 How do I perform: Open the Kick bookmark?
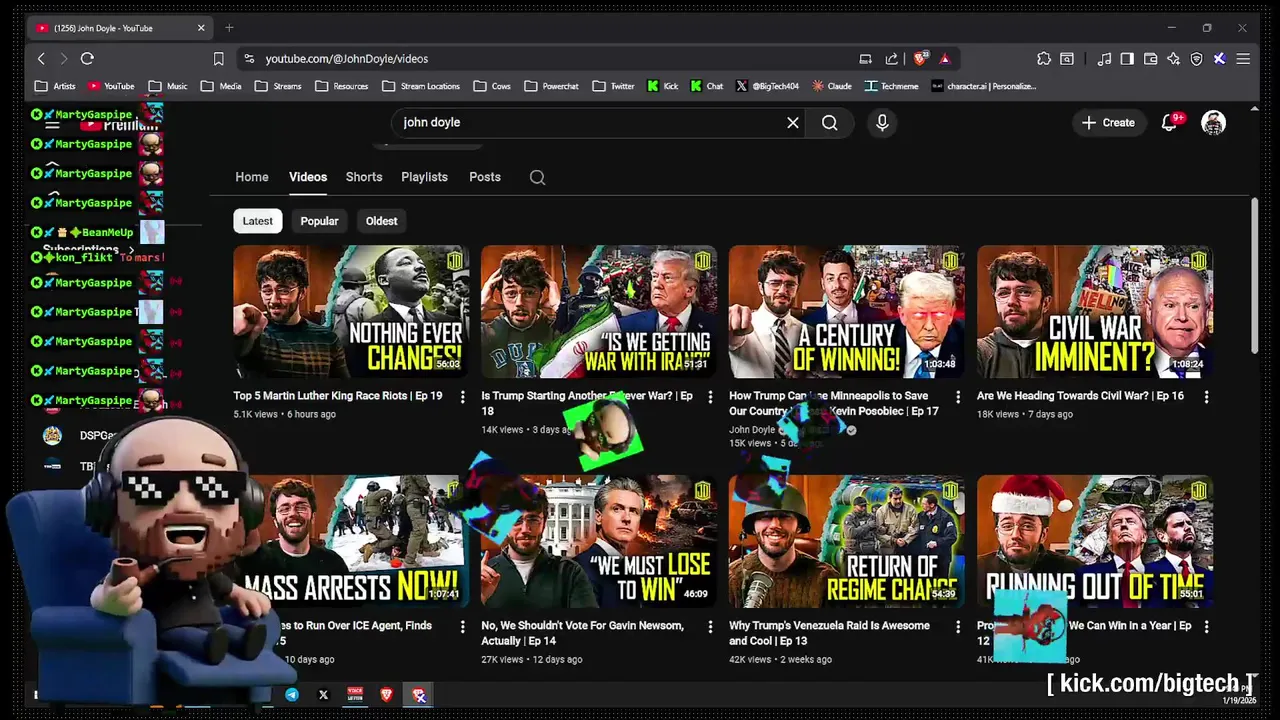pos(662,86)
